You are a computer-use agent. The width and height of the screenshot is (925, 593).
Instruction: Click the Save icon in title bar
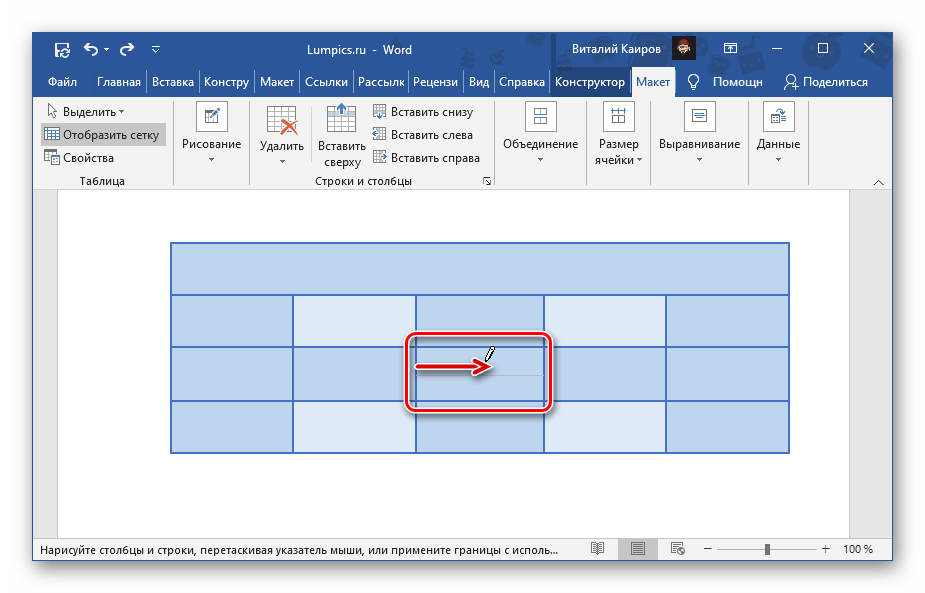point(62,49)
